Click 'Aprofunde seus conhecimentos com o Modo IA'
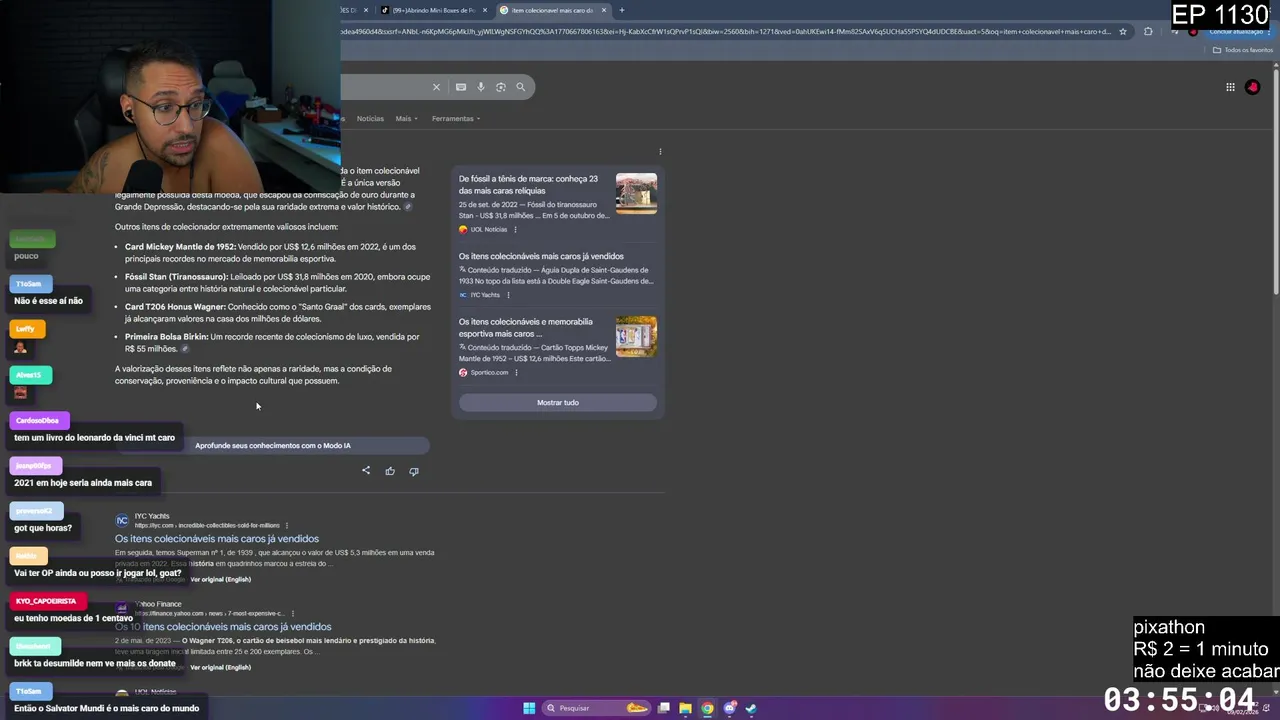 (x=273, y=445)
